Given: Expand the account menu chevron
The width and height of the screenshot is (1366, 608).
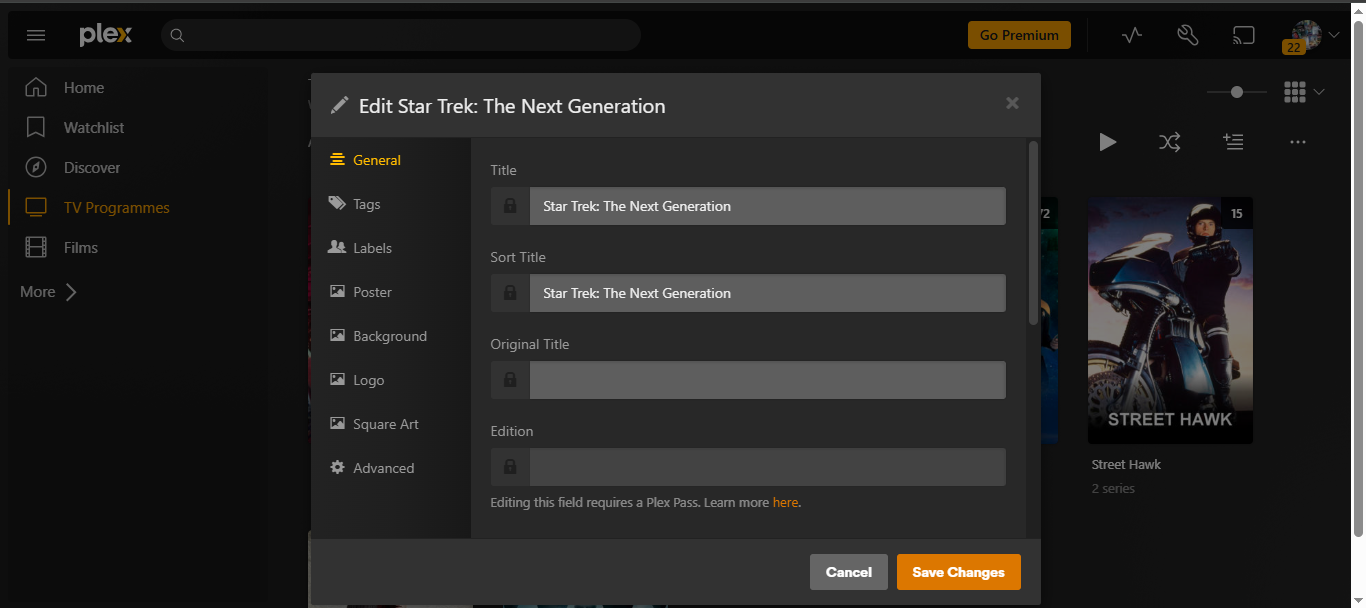Looking at the screenshot, I should 1334,35.
